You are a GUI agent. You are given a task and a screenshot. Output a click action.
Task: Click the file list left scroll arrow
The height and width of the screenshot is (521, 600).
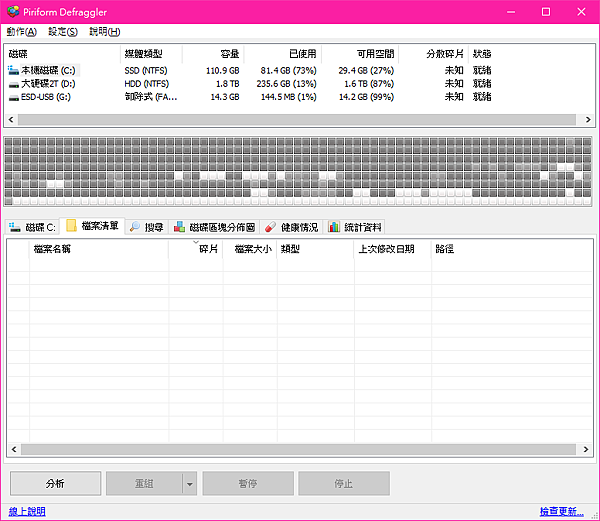click(x=14, y=449)
